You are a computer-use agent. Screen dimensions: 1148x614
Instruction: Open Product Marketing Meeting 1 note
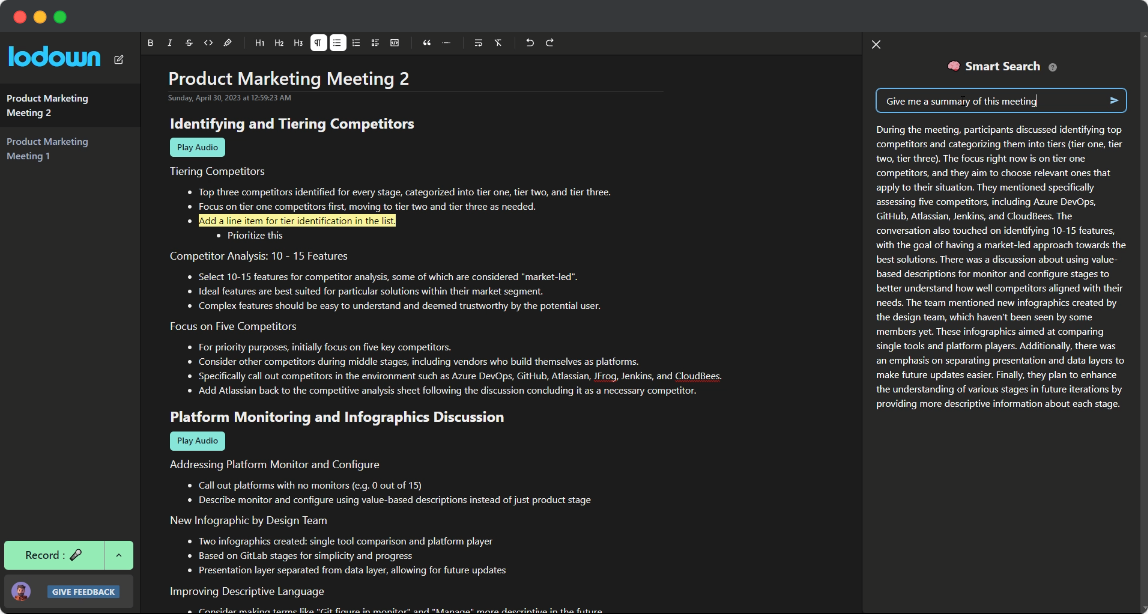pyautogui.click(x=47, y=149)
